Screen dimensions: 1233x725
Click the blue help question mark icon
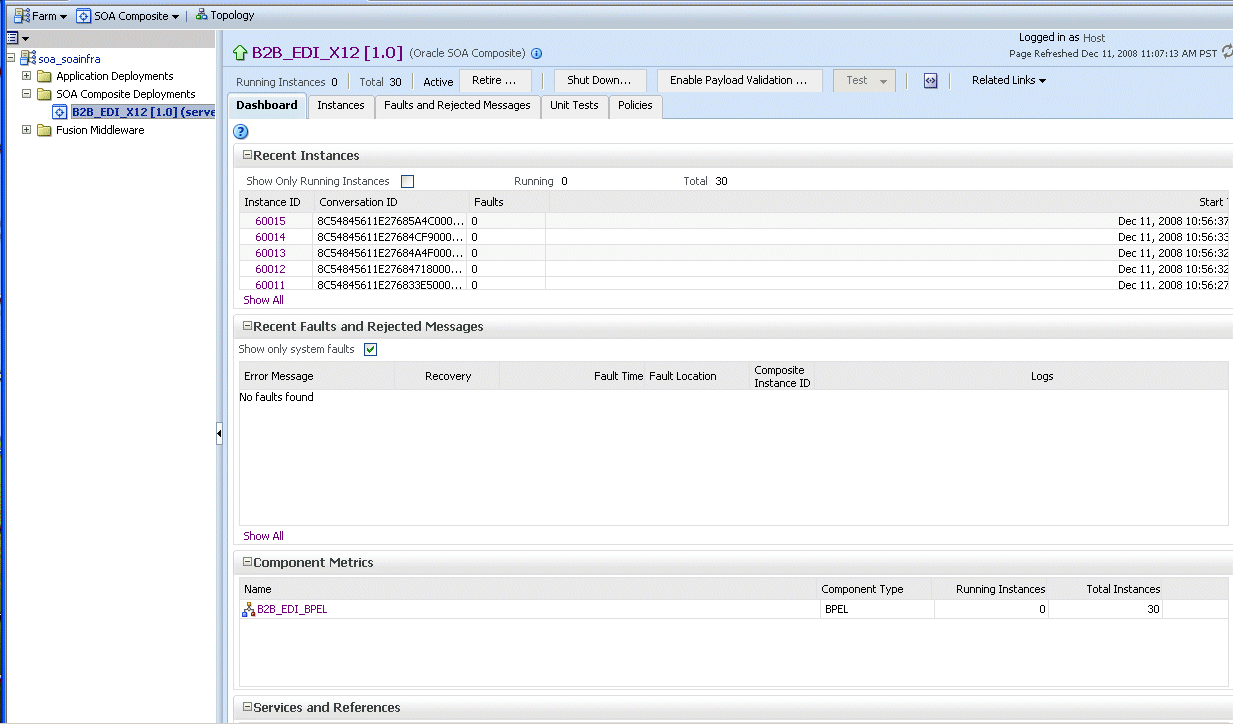(240, 131)
